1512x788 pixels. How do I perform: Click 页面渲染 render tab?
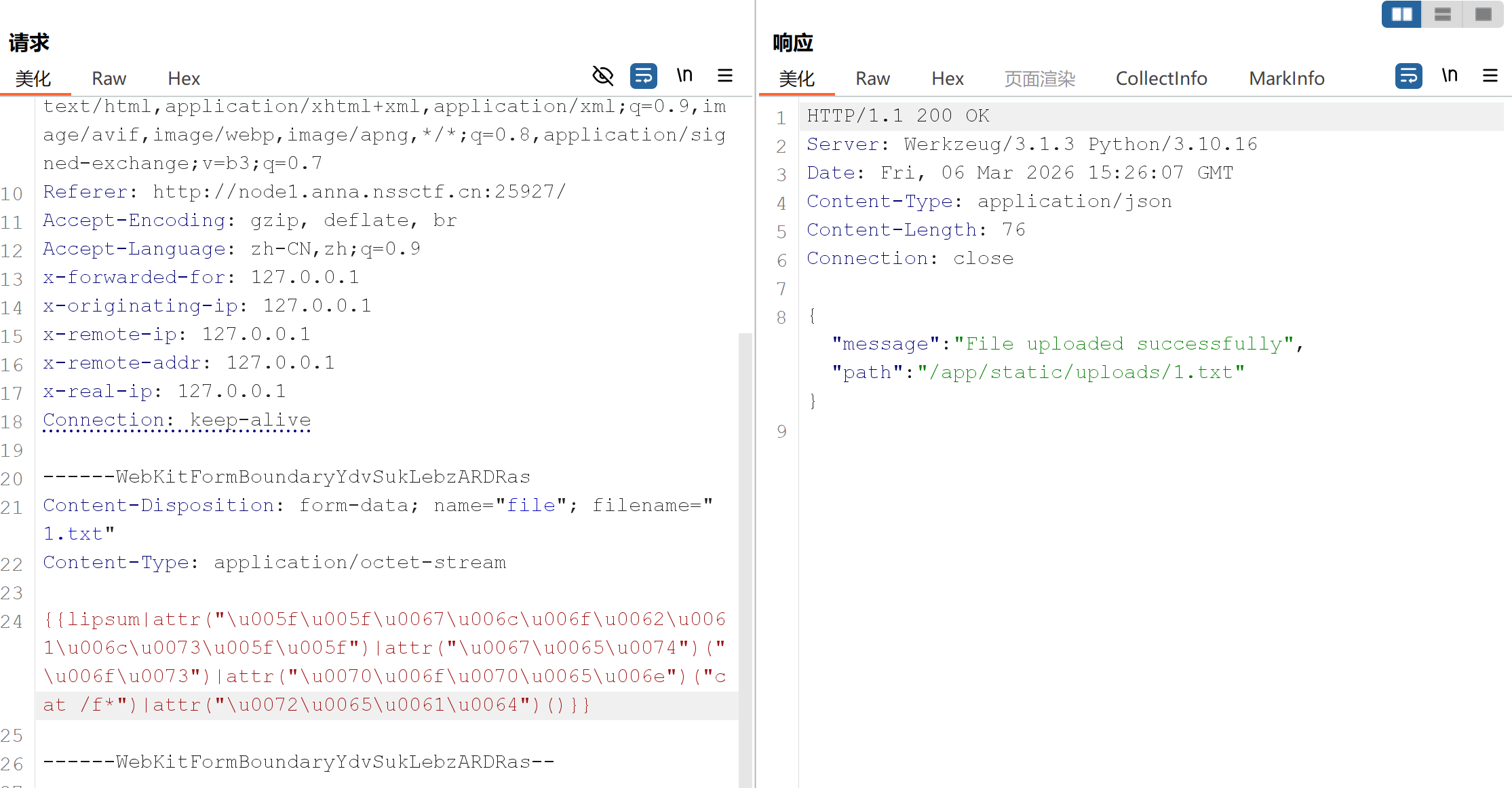coord(1039,79)
